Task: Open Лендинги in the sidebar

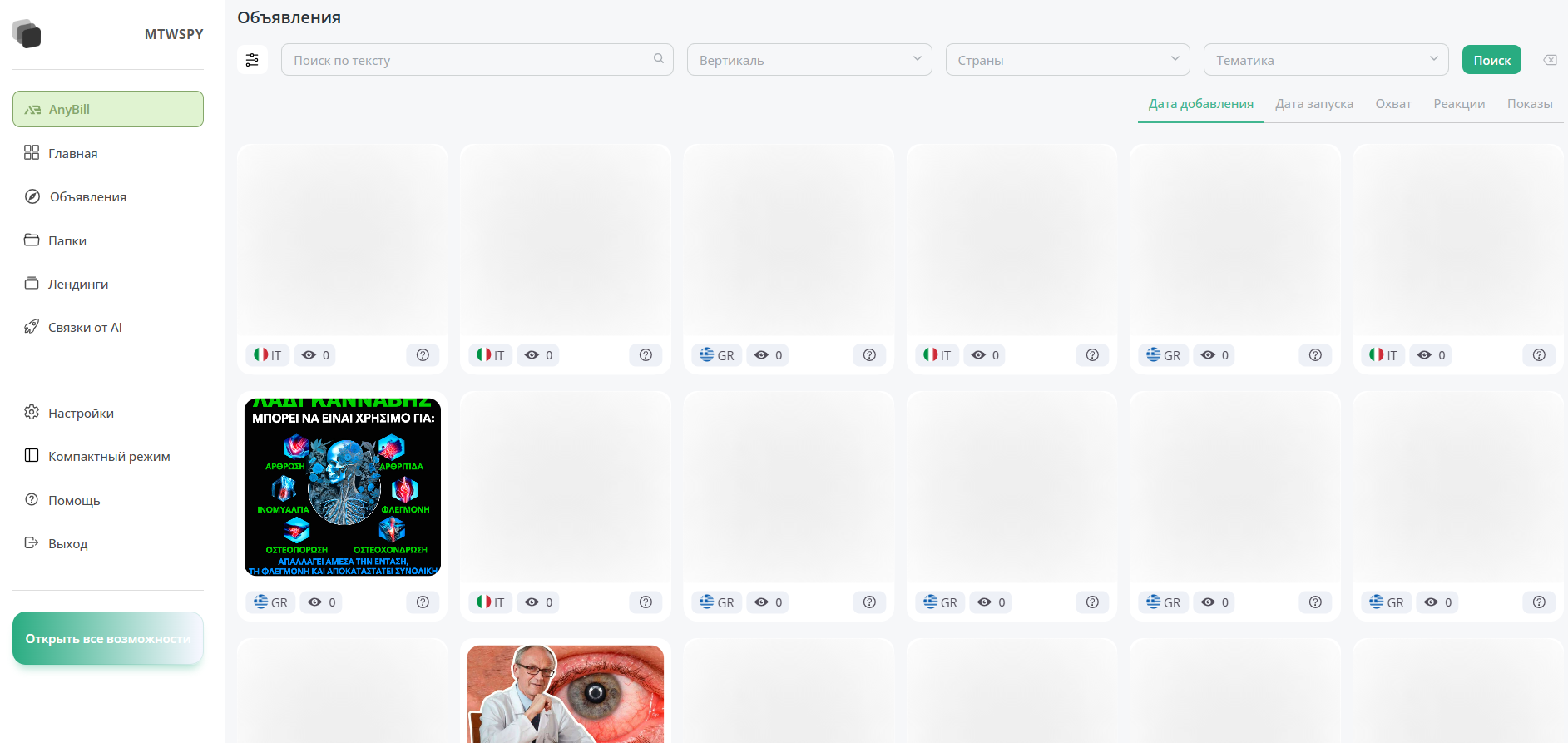Action: (x=77, y=285)
